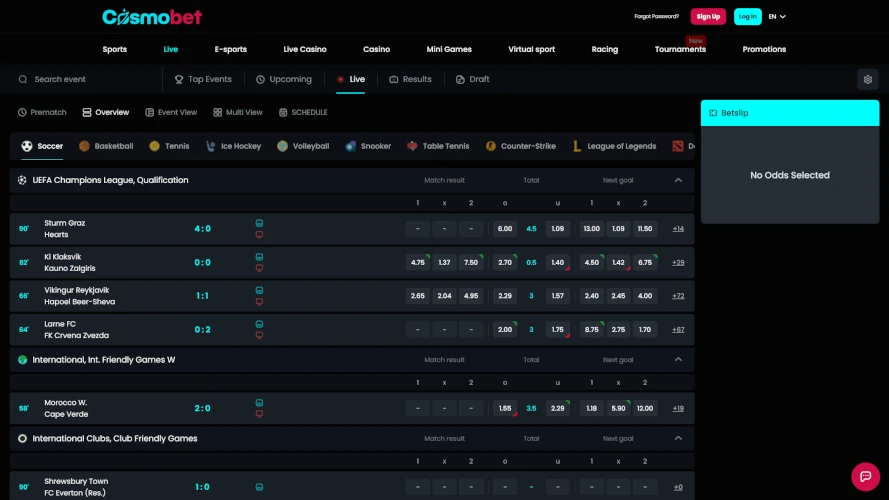Click the Forgot Password link
889x500 pixels.
click(657, 16)
